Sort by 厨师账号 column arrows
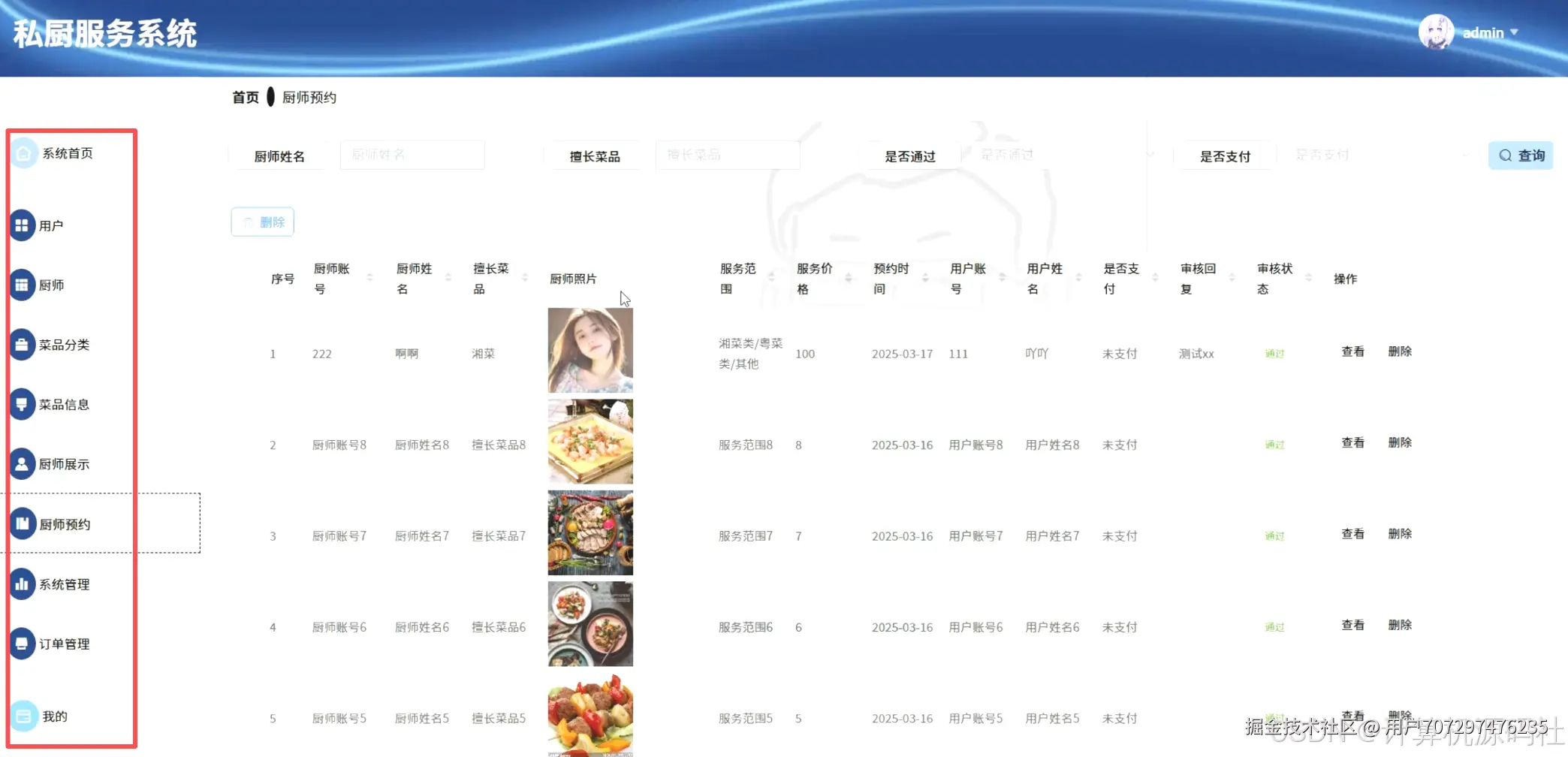The image size is (1568, 757). (369, 279)
